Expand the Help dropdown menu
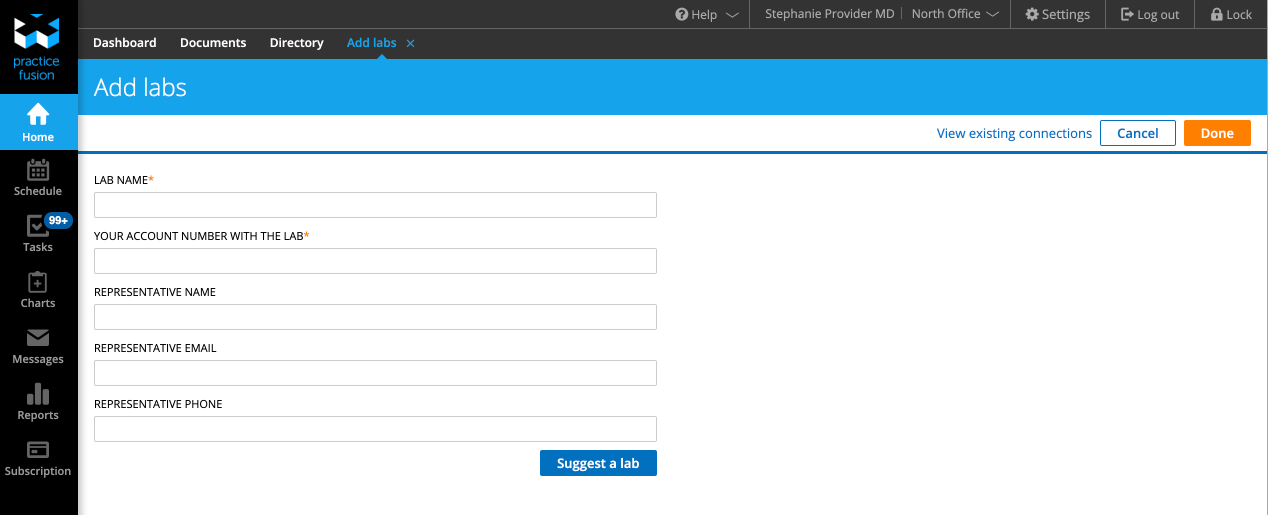This screenshot has width=1270, height=515. 707,14
